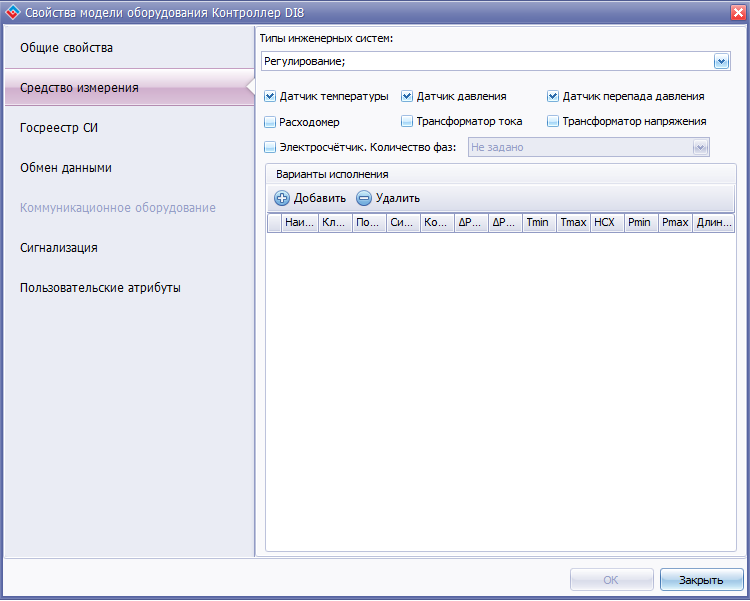Click the НСХ column header
The width and height of the screenshot is (750, 601).
click(607, 223)
